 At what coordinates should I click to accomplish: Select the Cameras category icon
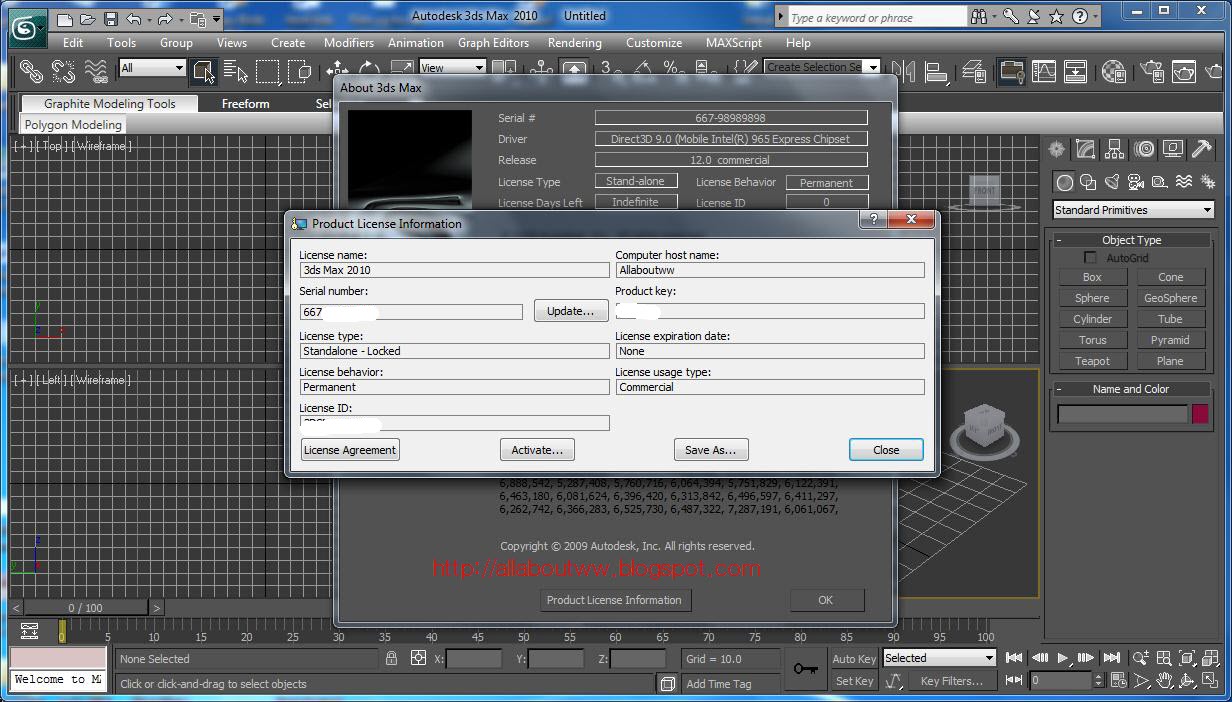tap(1136, 182)
